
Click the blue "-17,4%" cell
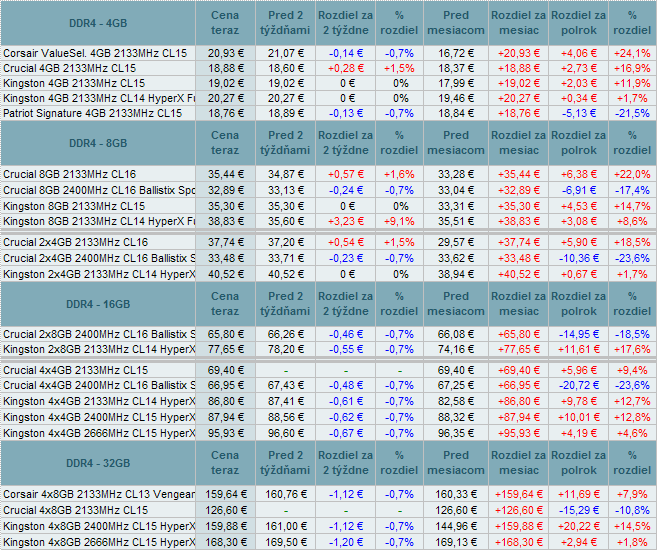(632, 190)
